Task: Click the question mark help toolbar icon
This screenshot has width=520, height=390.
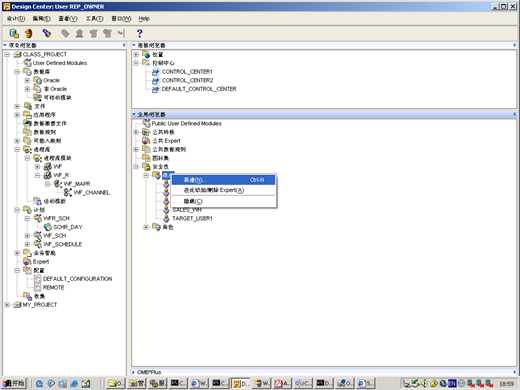Action: [139, 33]
